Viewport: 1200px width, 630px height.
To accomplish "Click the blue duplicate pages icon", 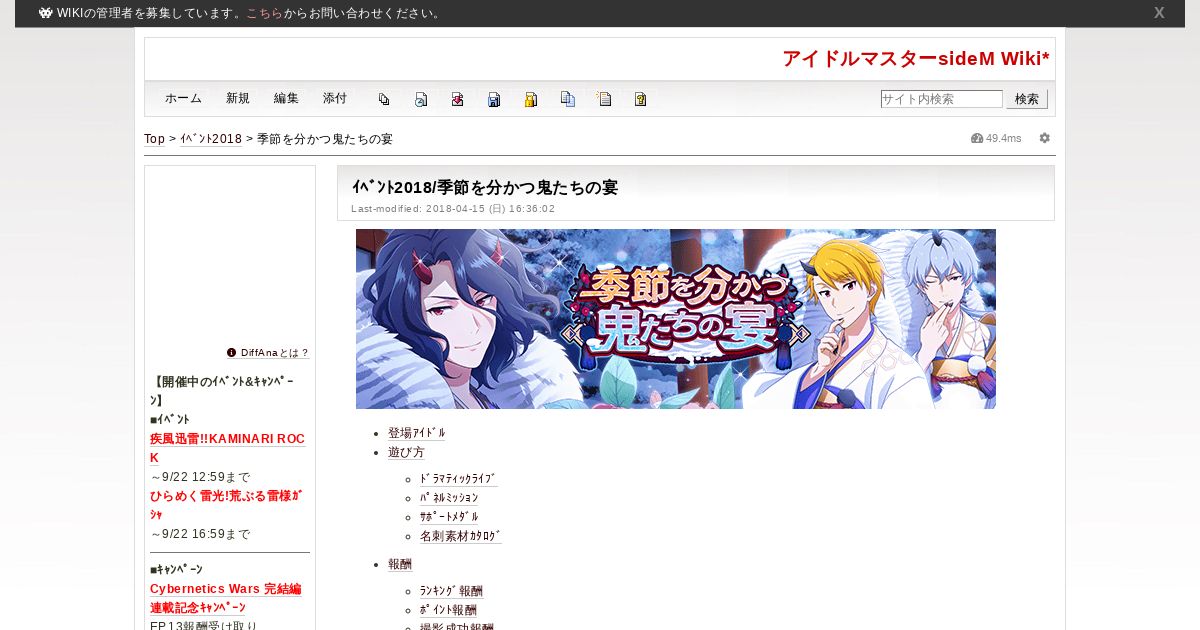I will coord(568,99).
